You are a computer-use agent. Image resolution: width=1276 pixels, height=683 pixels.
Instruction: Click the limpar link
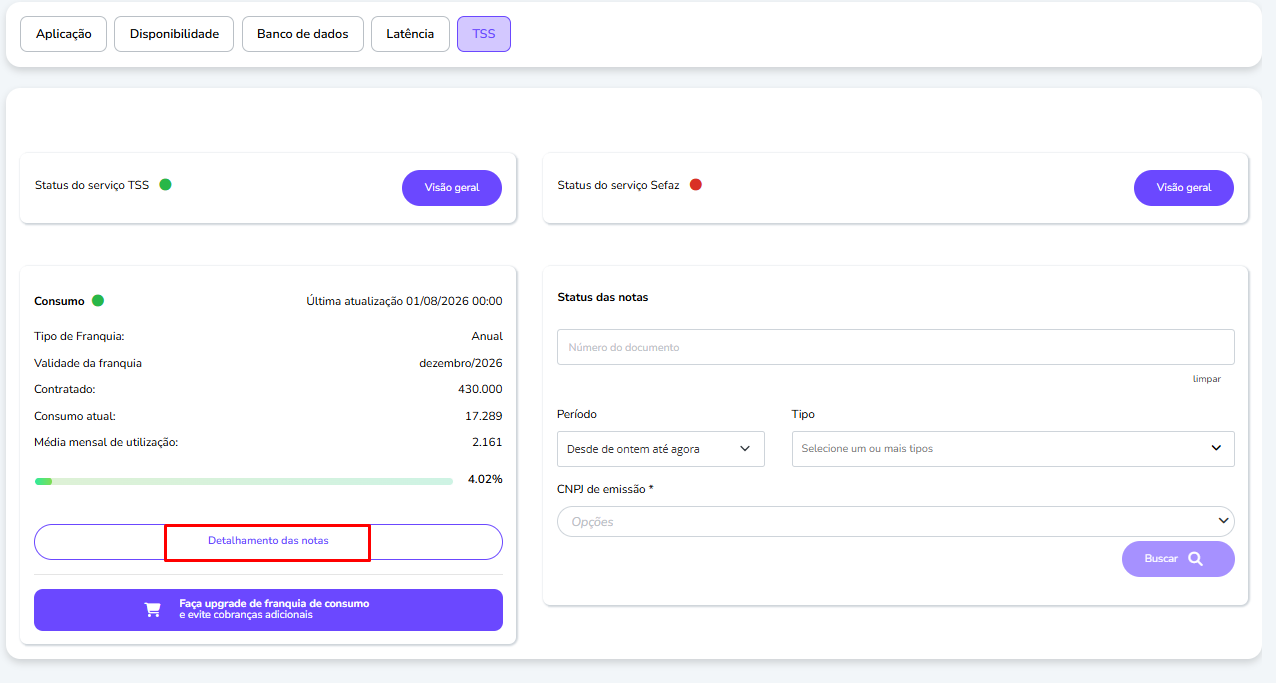pos(1206,379)
